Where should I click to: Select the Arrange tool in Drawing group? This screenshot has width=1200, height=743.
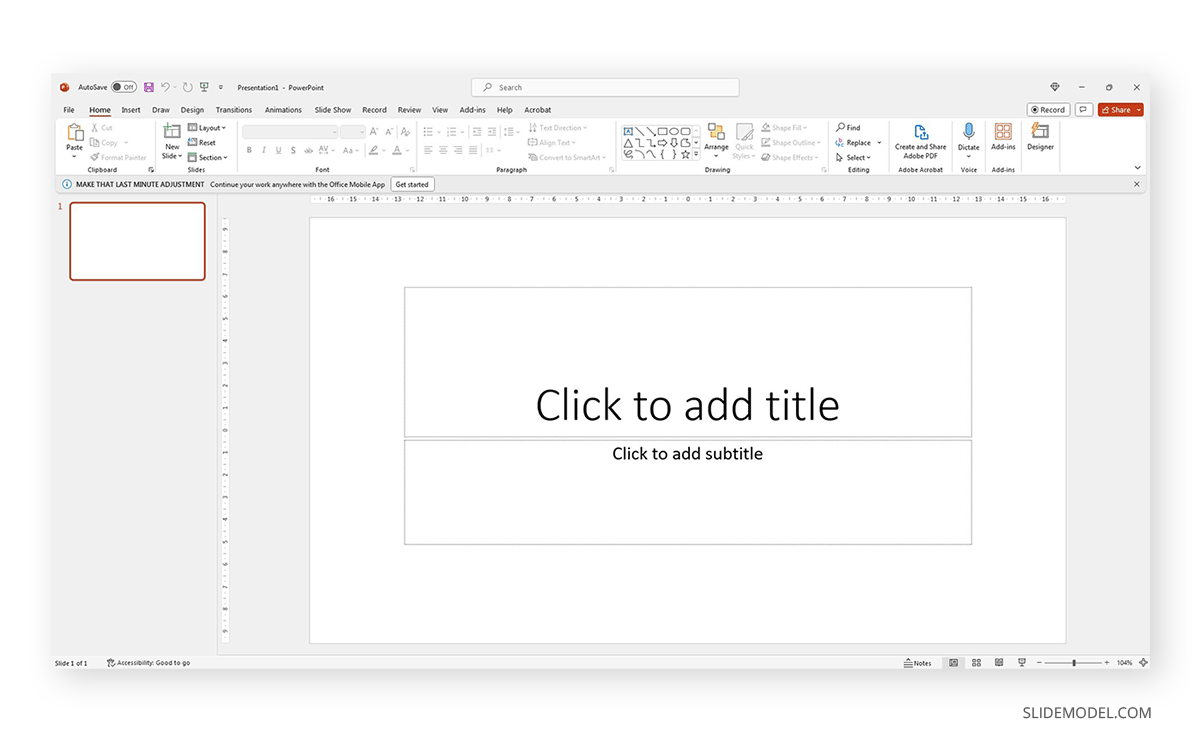(716, 140)
